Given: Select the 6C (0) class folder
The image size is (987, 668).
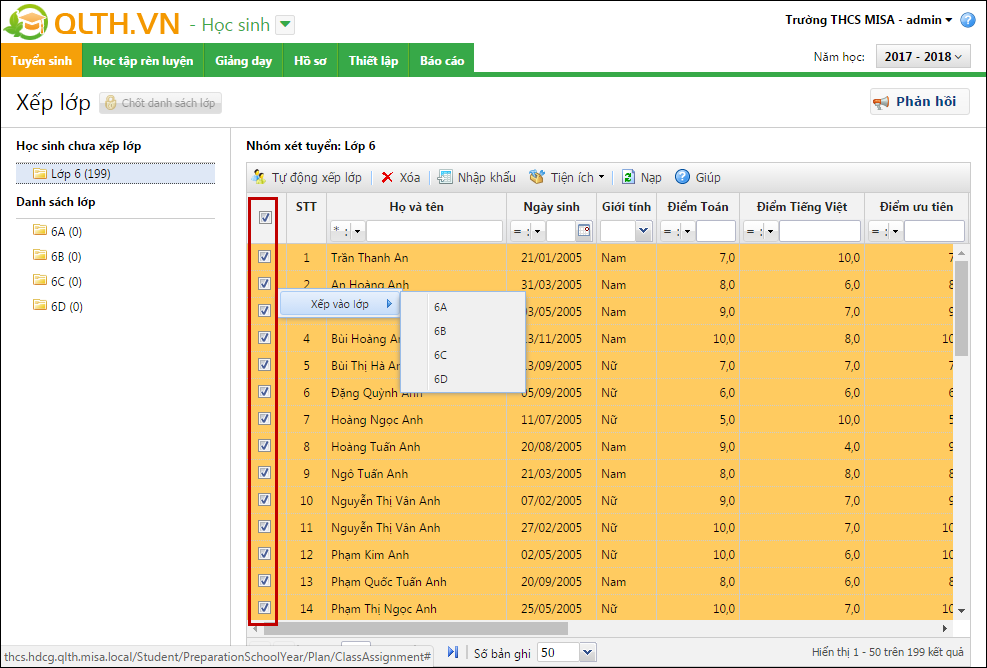Looking at the screenshot, I should tap(65, 281).
